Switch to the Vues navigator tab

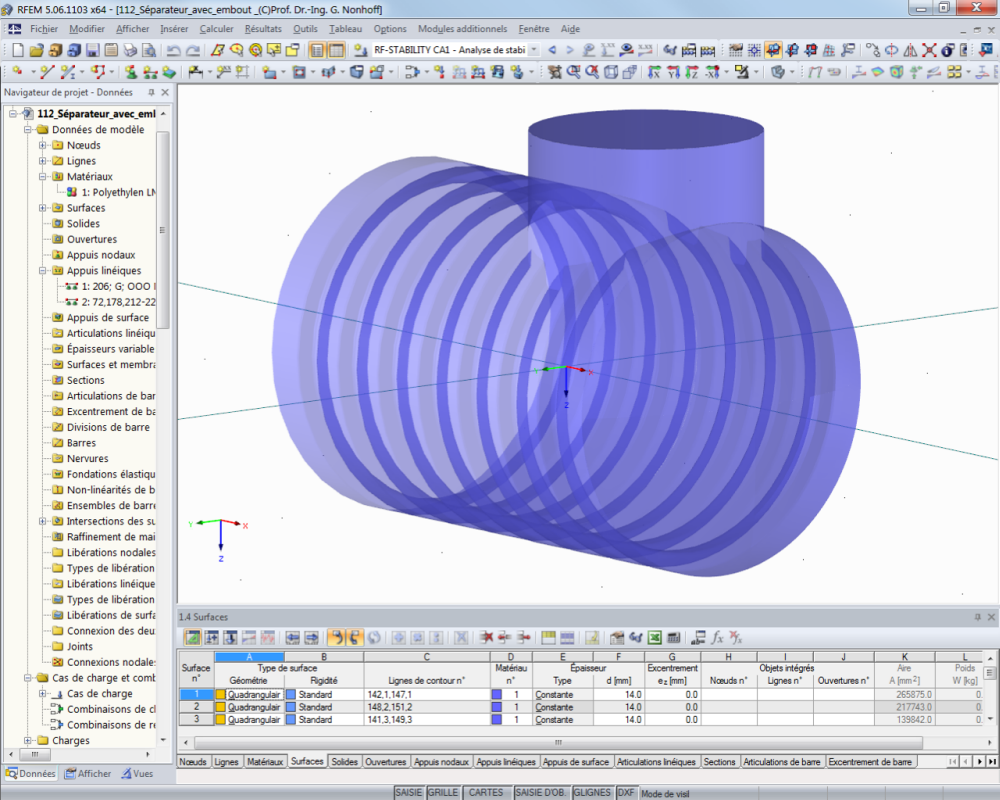click(x=137, y=773)
